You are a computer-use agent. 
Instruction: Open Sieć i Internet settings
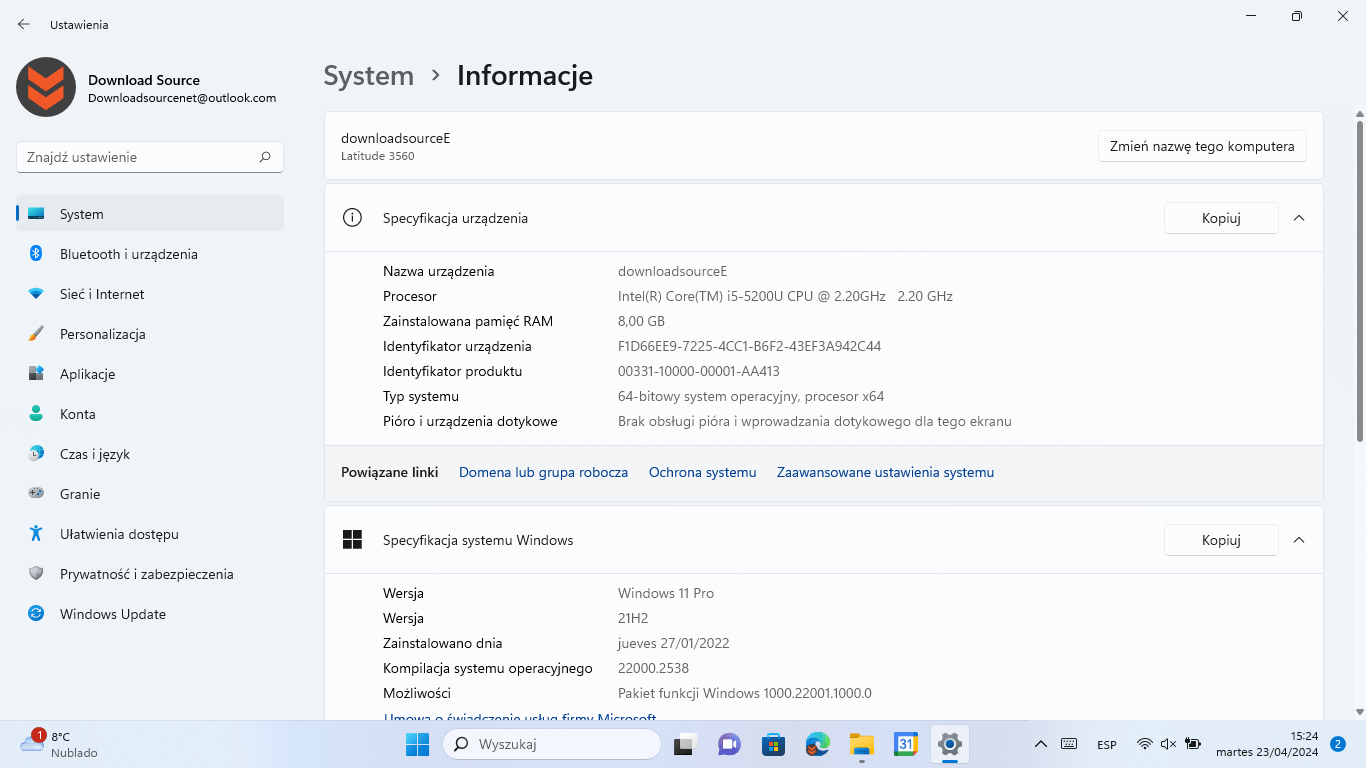150,294
